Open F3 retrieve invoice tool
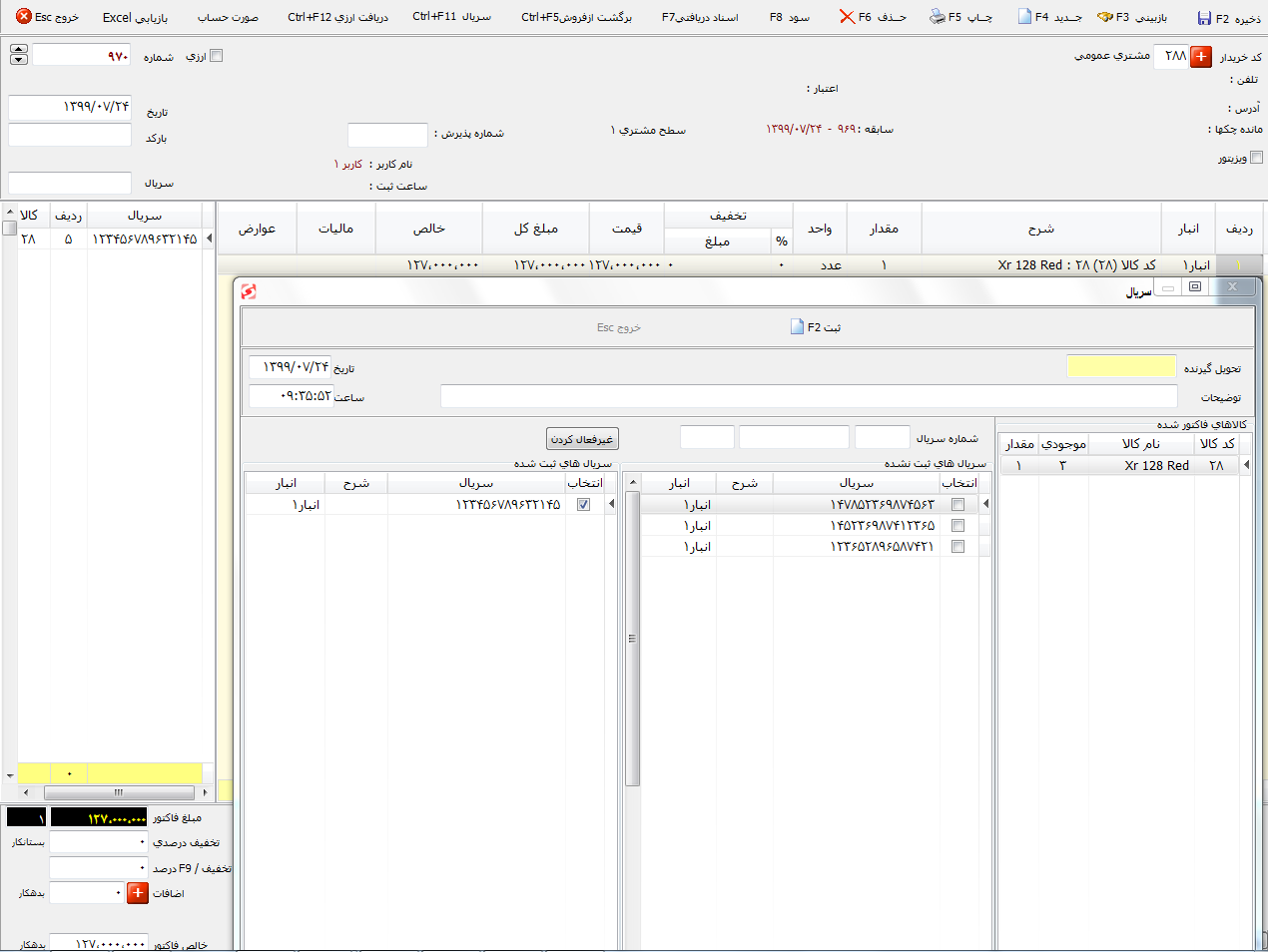The image size is (1268, 952). click(1104, 17)
